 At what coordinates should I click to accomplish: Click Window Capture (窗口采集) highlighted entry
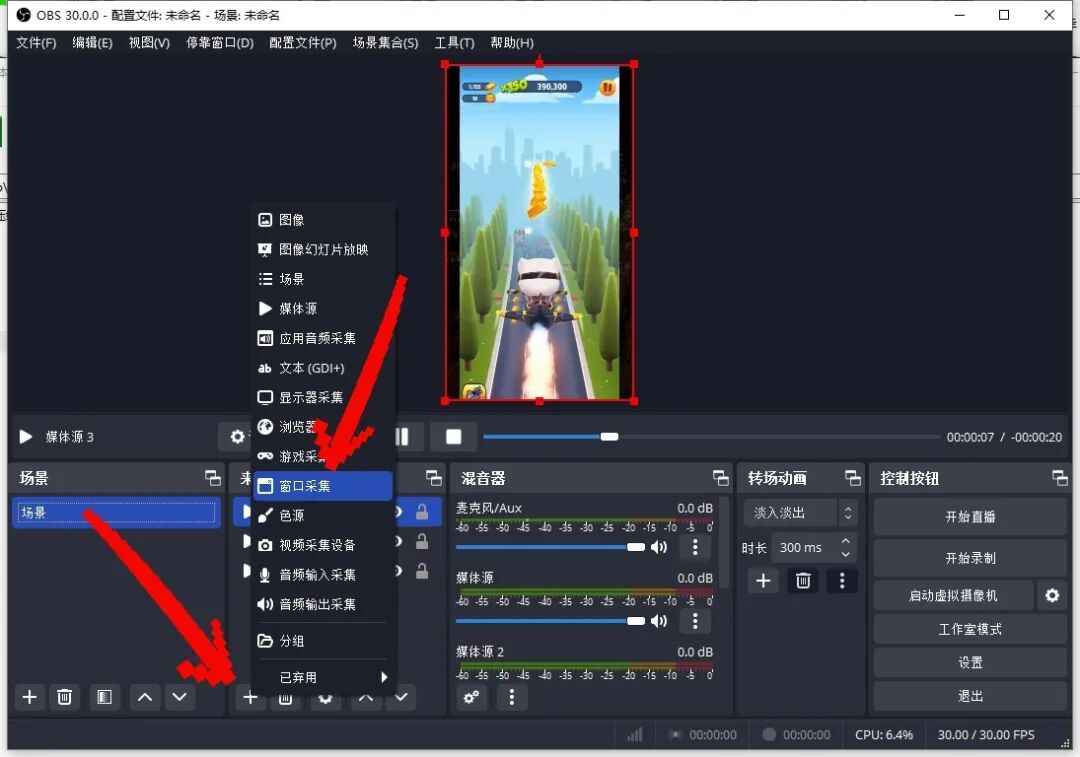(323, 486)
